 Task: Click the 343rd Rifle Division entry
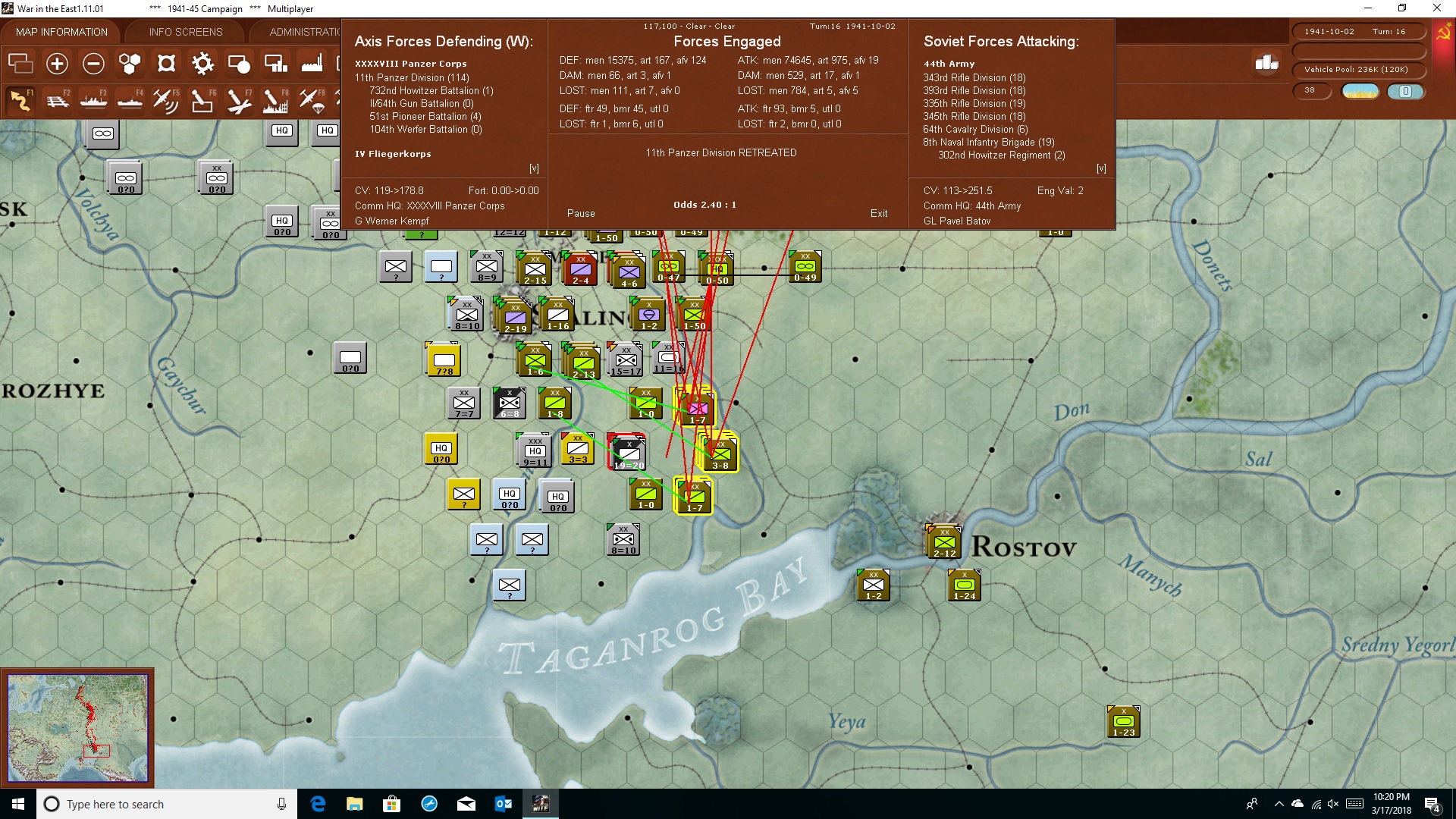pos(974,77)
